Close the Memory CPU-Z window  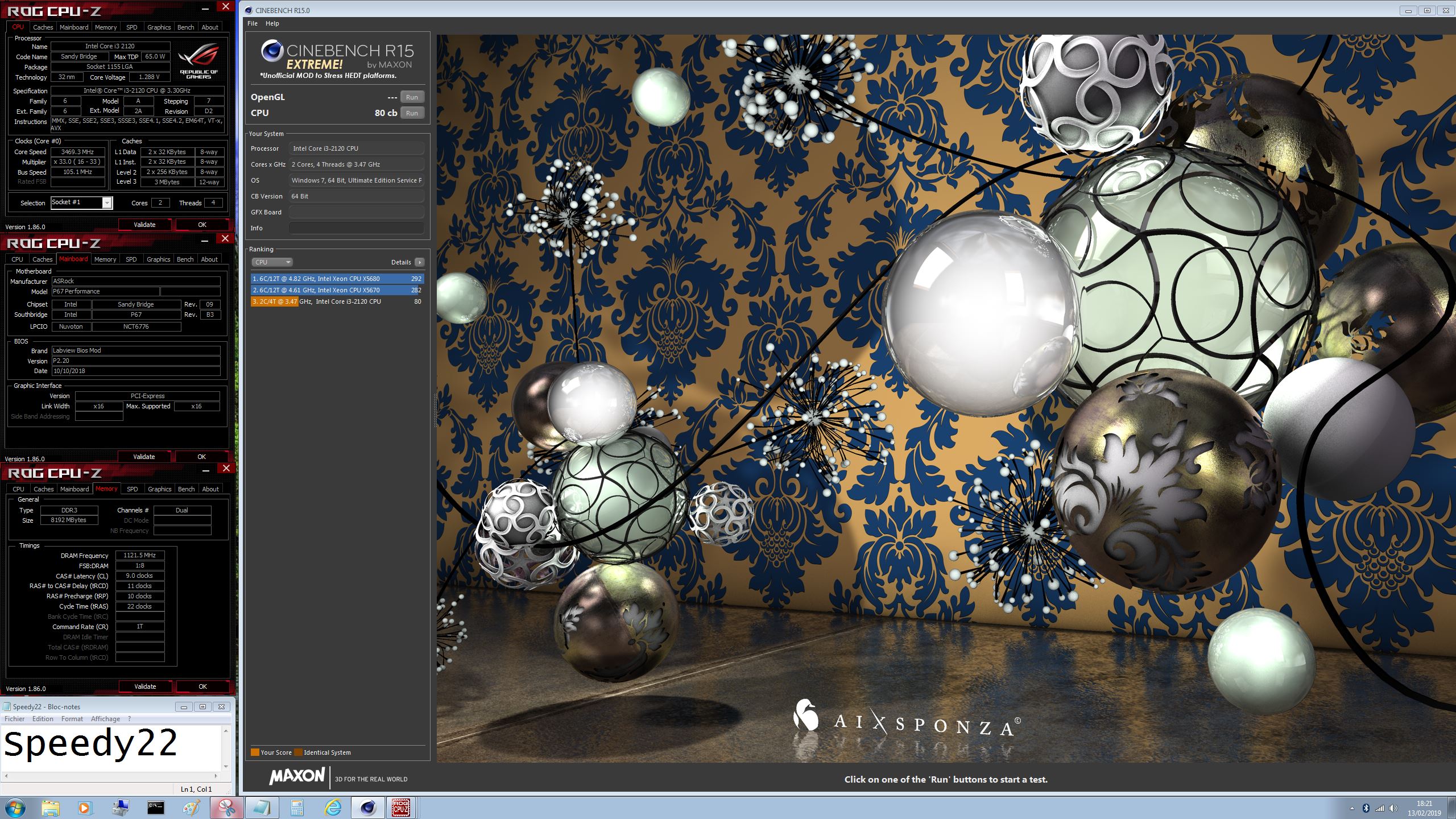pyautogui.click(x=226, y=468)
